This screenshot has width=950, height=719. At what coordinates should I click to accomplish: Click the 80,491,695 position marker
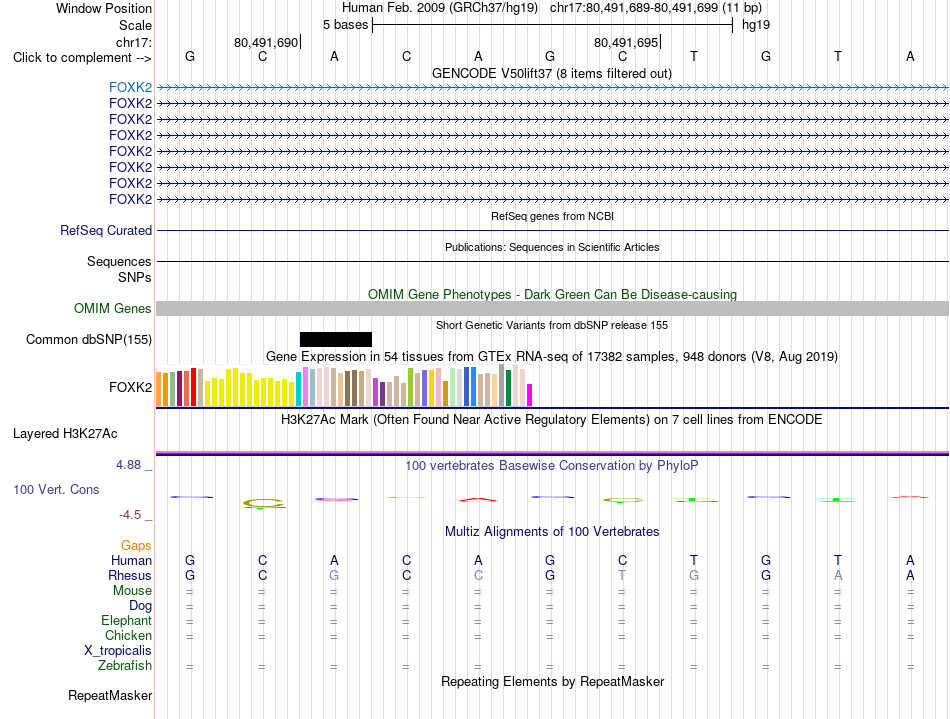pyautogui.click(x=626, y=42)
